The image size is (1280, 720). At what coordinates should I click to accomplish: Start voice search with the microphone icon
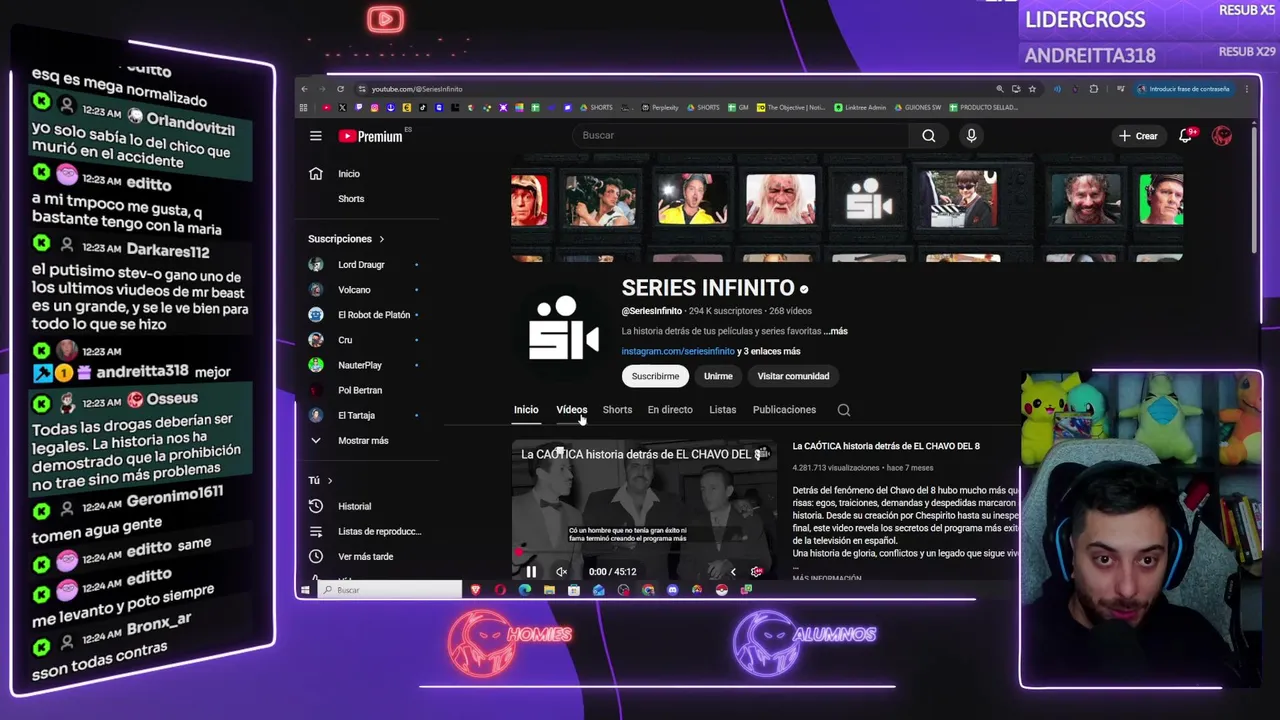(x=971, y=136)
